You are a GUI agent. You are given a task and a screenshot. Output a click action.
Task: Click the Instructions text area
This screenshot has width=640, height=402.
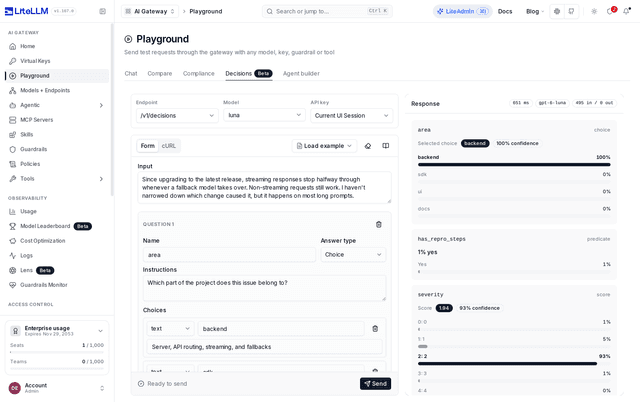pyautogui.click(x=264, y=288)
